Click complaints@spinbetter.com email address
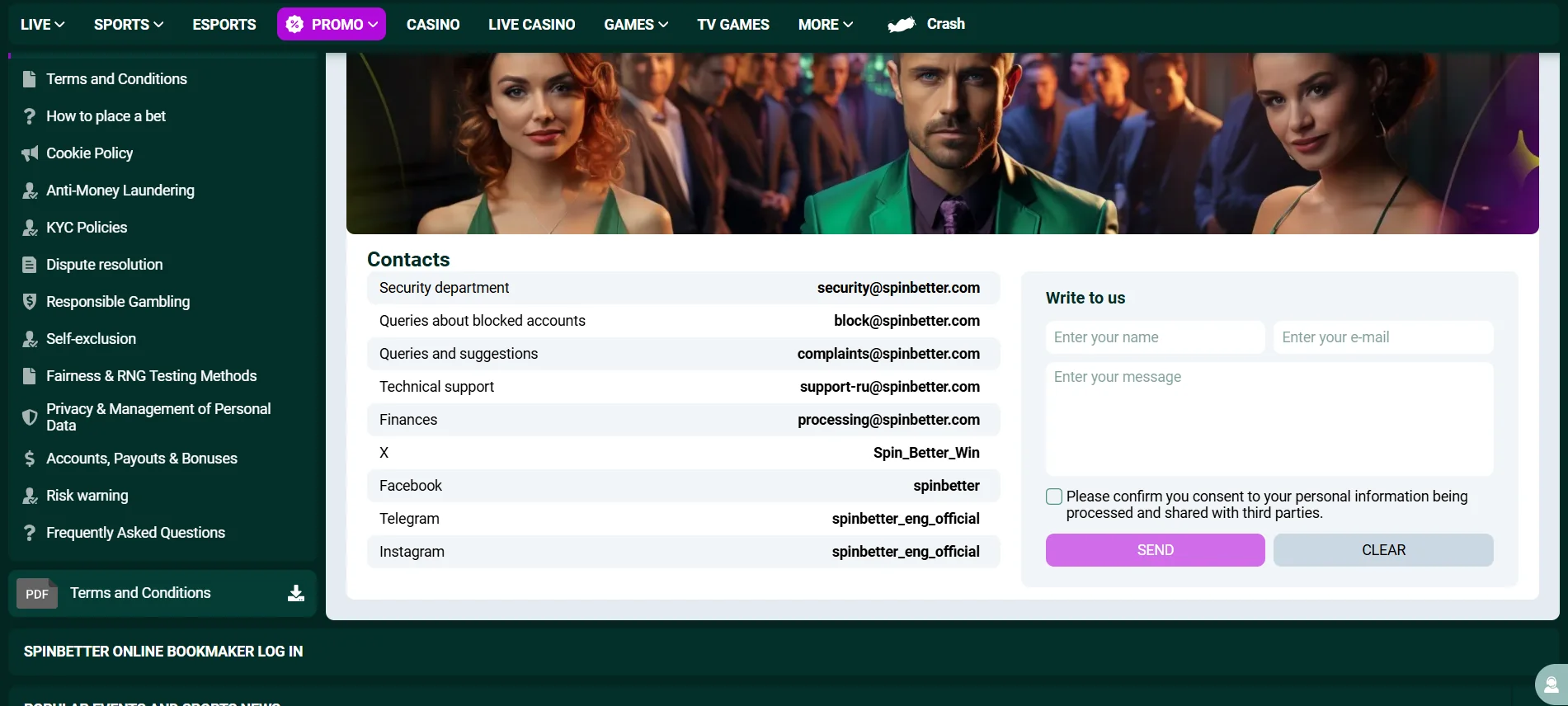Image resolution: width=1568 pixels, height=706 pixels. 888,354
